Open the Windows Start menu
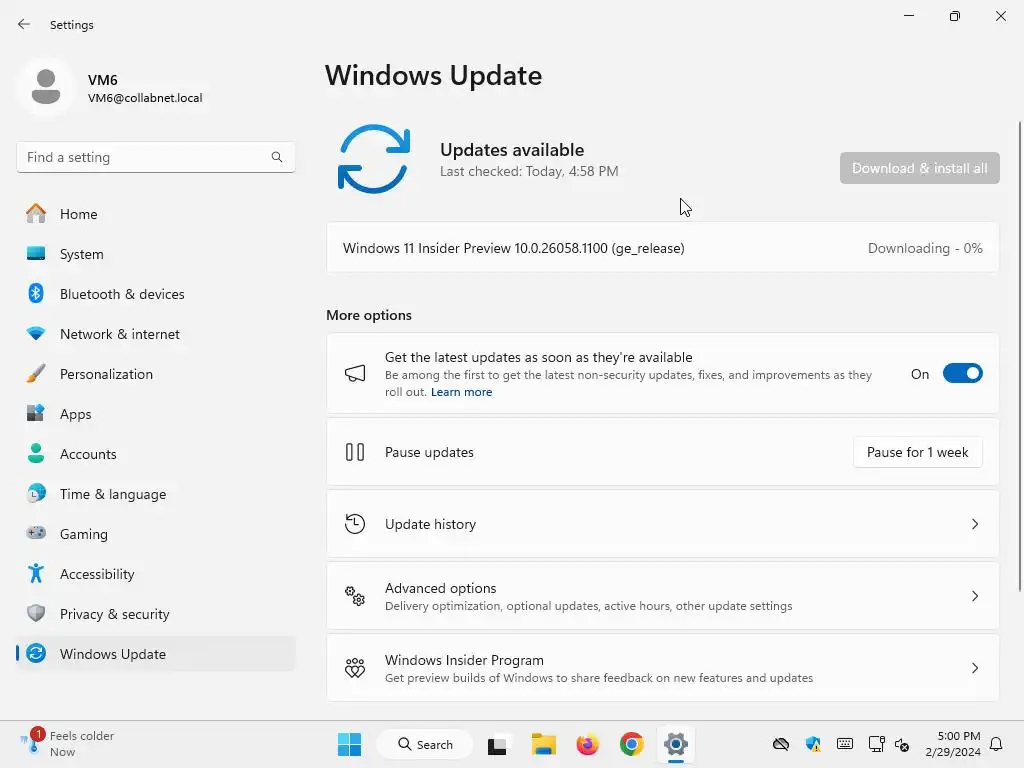Screen dimensions: 1024x768 click(349, 744)
